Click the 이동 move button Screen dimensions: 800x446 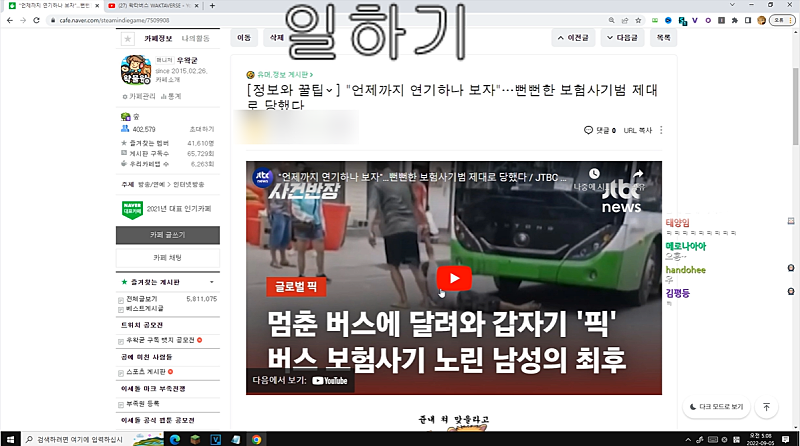[x=244, y=38]
